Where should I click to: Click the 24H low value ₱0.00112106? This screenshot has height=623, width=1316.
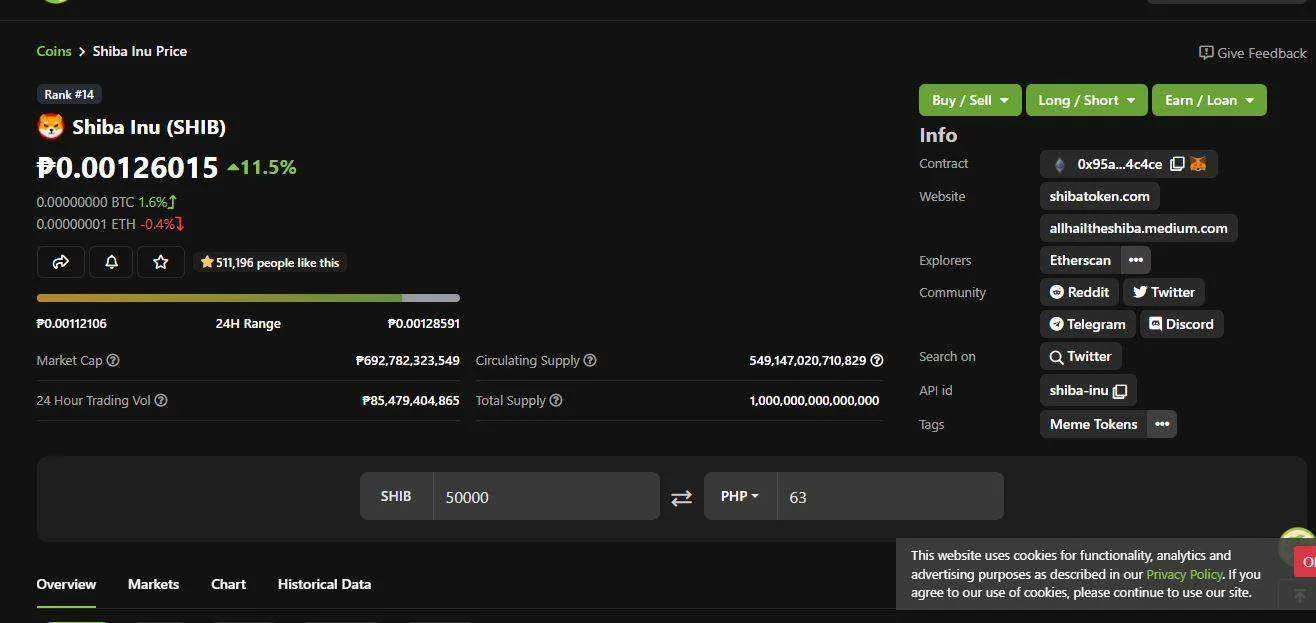click(72, 323)
